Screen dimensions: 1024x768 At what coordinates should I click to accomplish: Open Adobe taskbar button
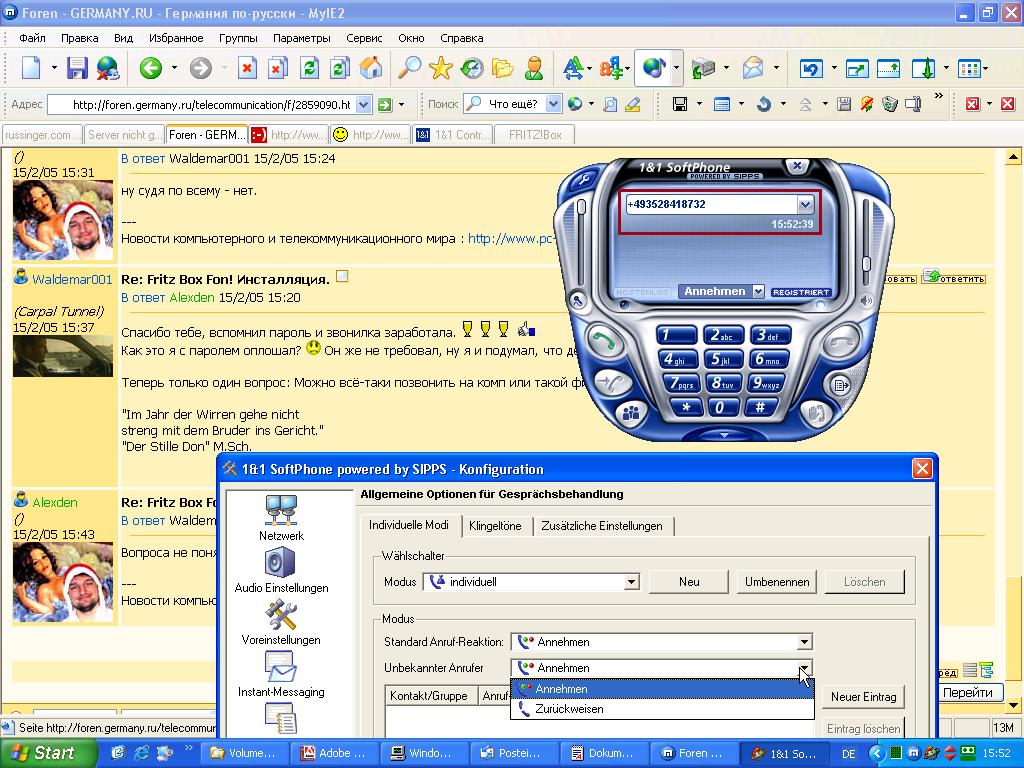click(335, 753)
